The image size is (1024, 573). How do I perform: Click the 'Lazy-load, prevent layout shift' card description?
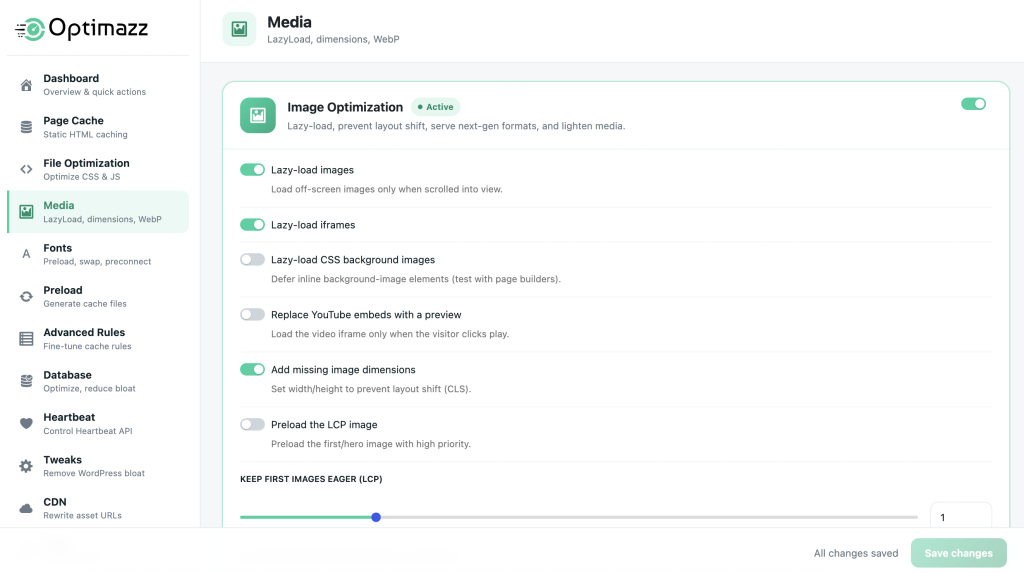(456, 126)
